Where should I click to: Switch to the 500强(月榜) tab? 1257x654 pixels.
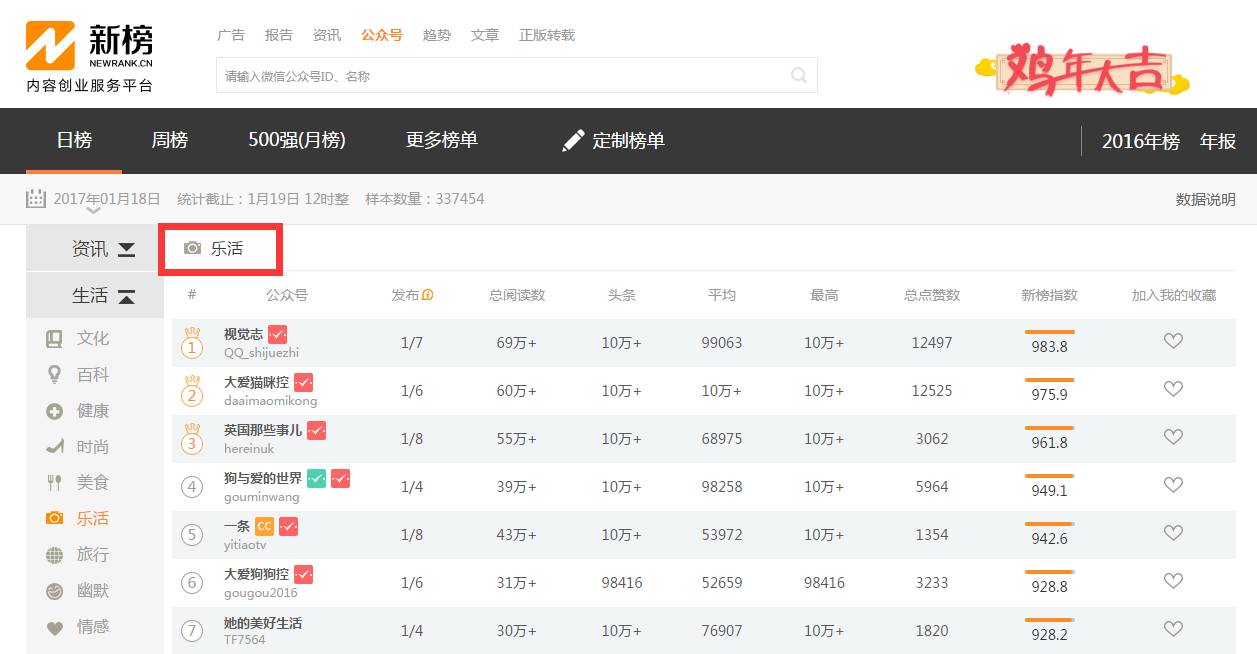click(297, 141)
